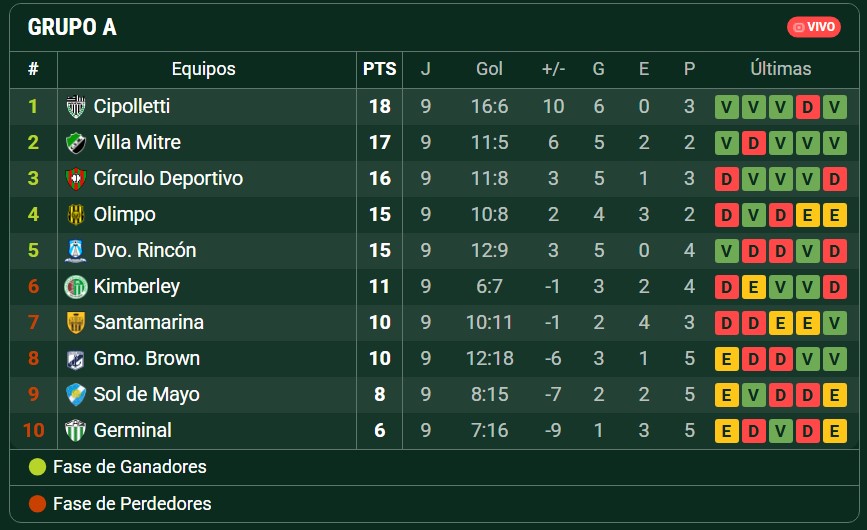Select the Últimas column header

tap(781, 69)
